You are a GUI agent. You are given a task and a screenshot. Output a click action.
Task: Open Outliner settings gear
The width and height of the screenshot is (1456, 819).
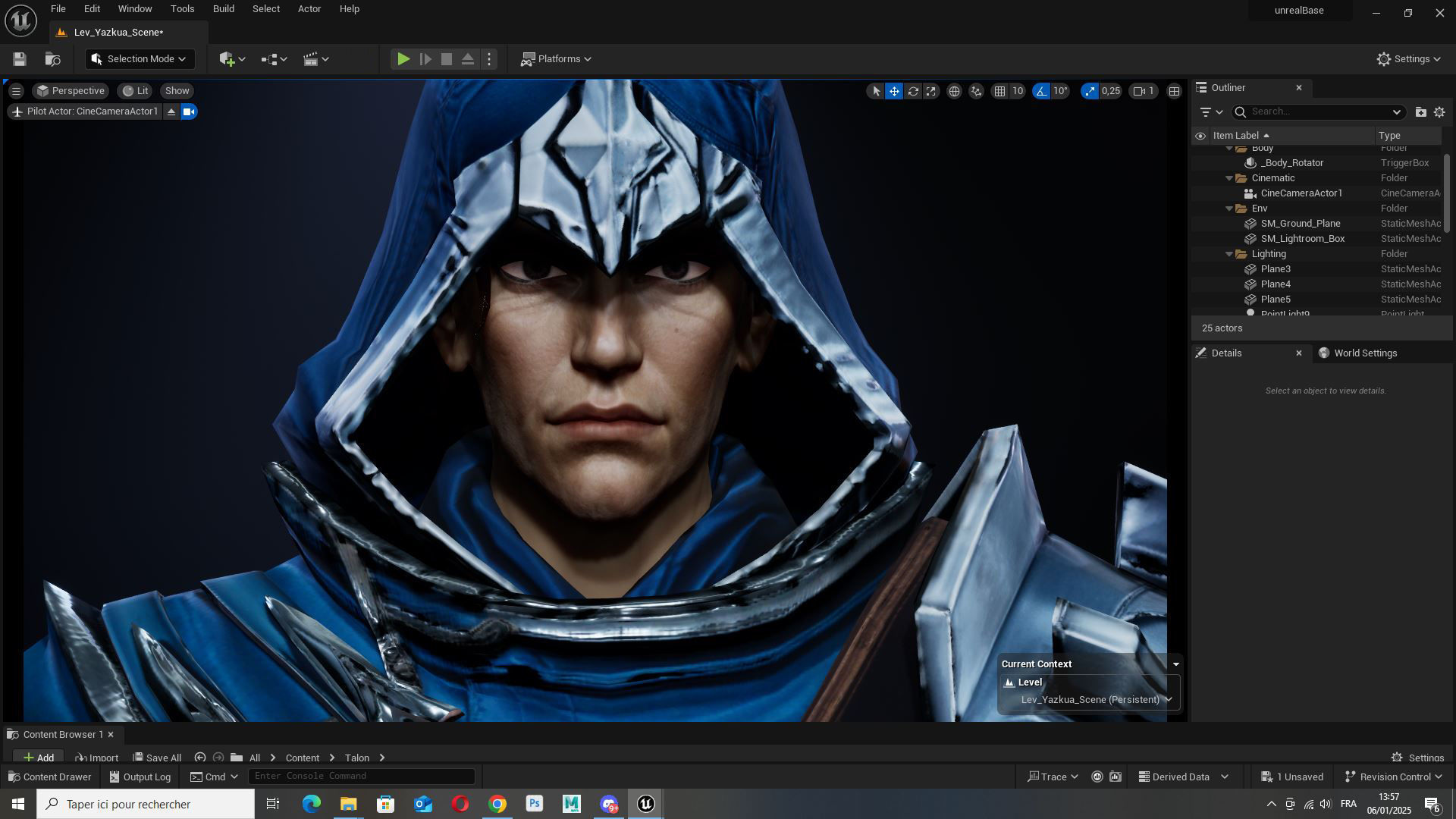click(1439, 112)
